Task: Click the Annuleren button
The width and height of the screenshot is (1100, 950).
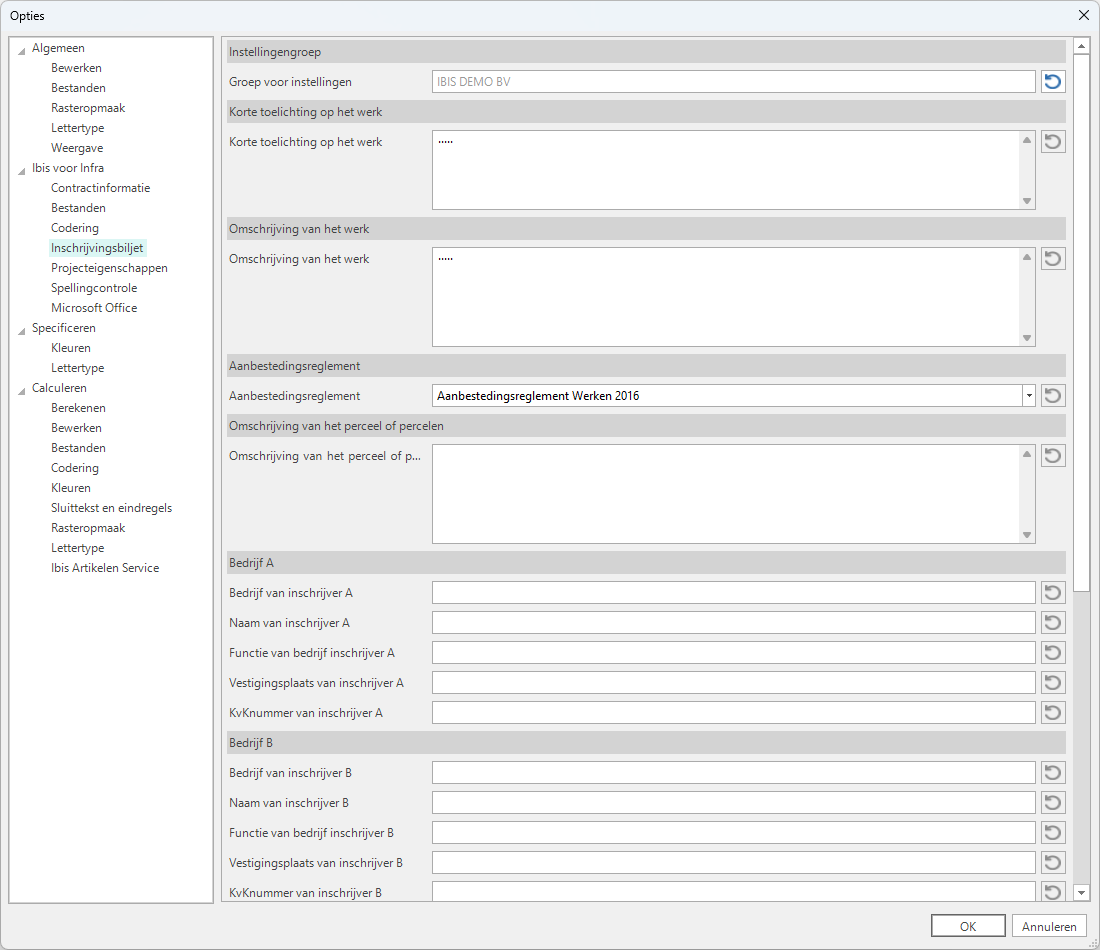Action: click(x=1049, y=926)
